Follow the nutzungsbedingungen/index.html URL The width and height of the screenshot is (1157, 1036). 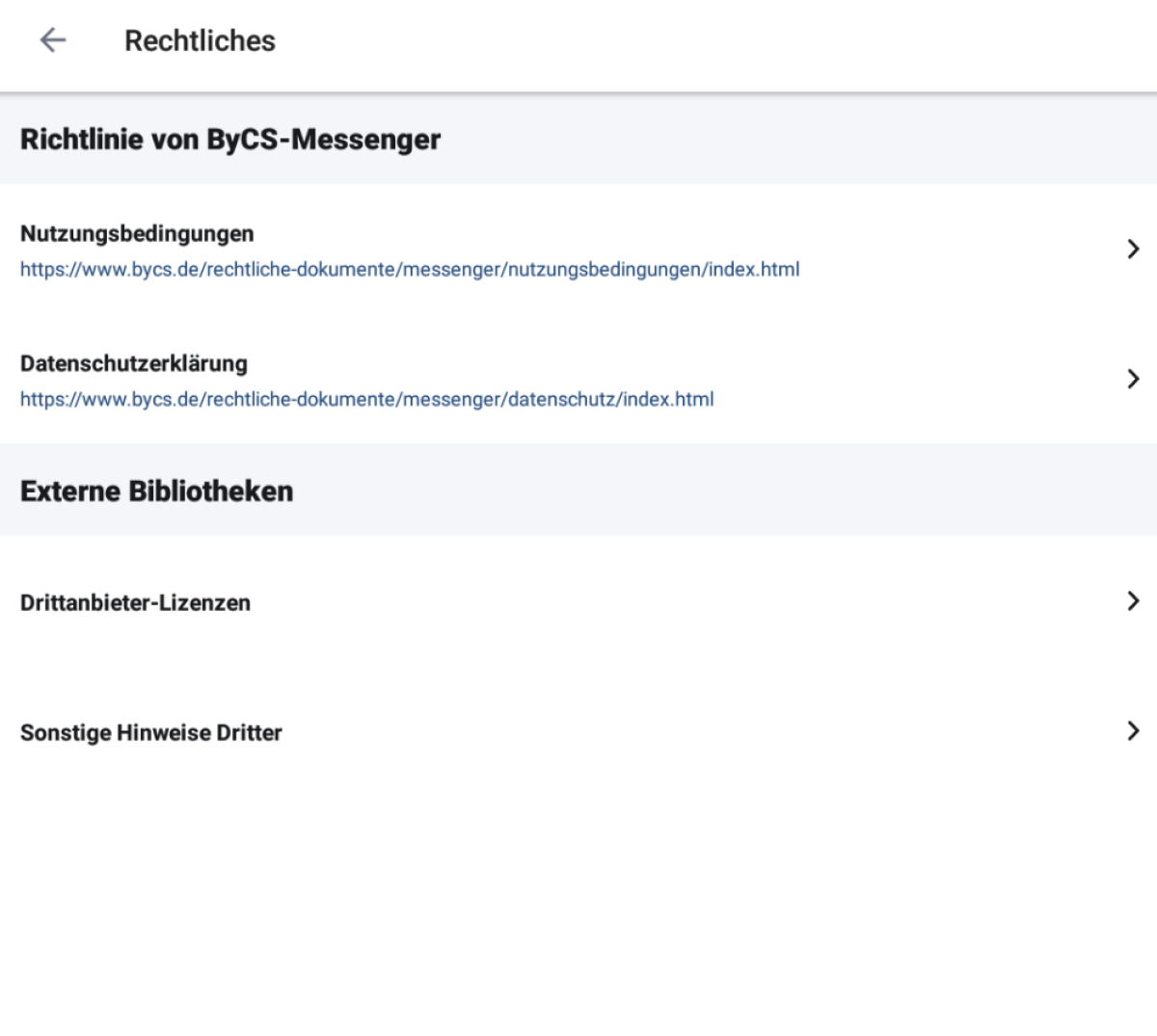[410, 270]
